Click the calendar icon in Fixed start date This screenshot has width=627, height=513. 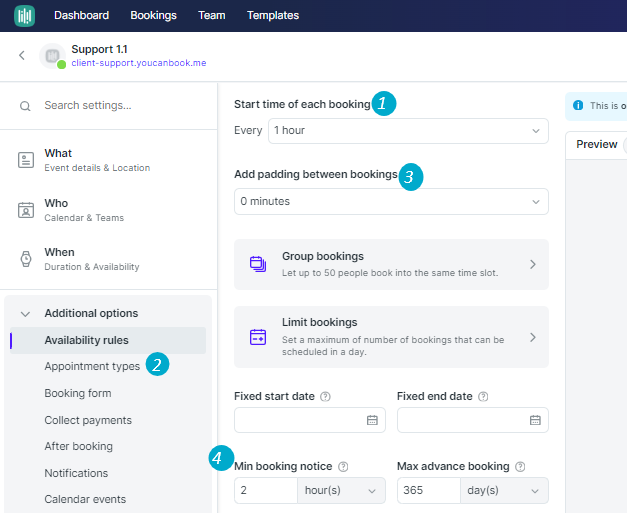[x=372, y=420]
